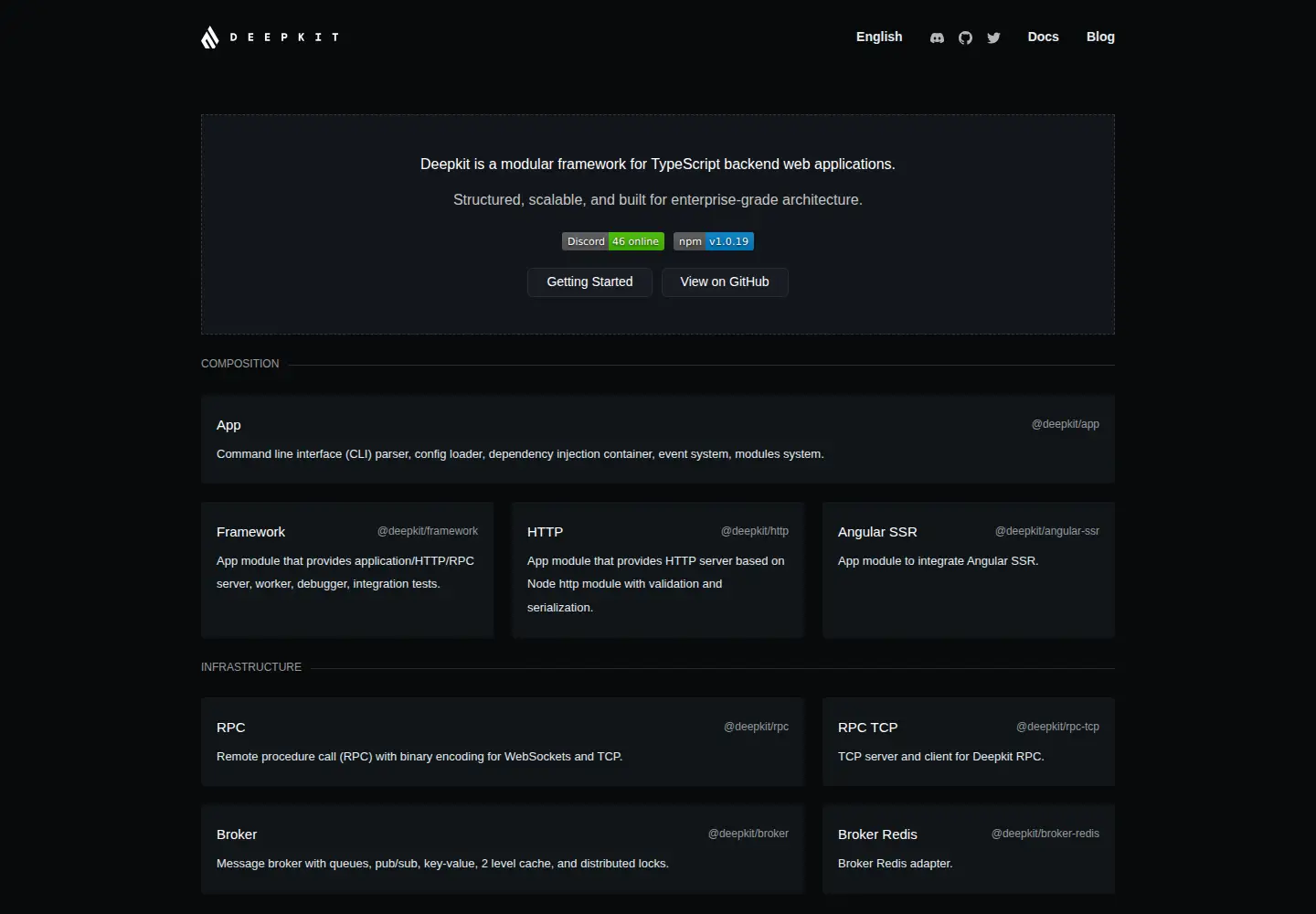
Task: Click the npm v1.0.19 badge
Action: tap(714, 241)
